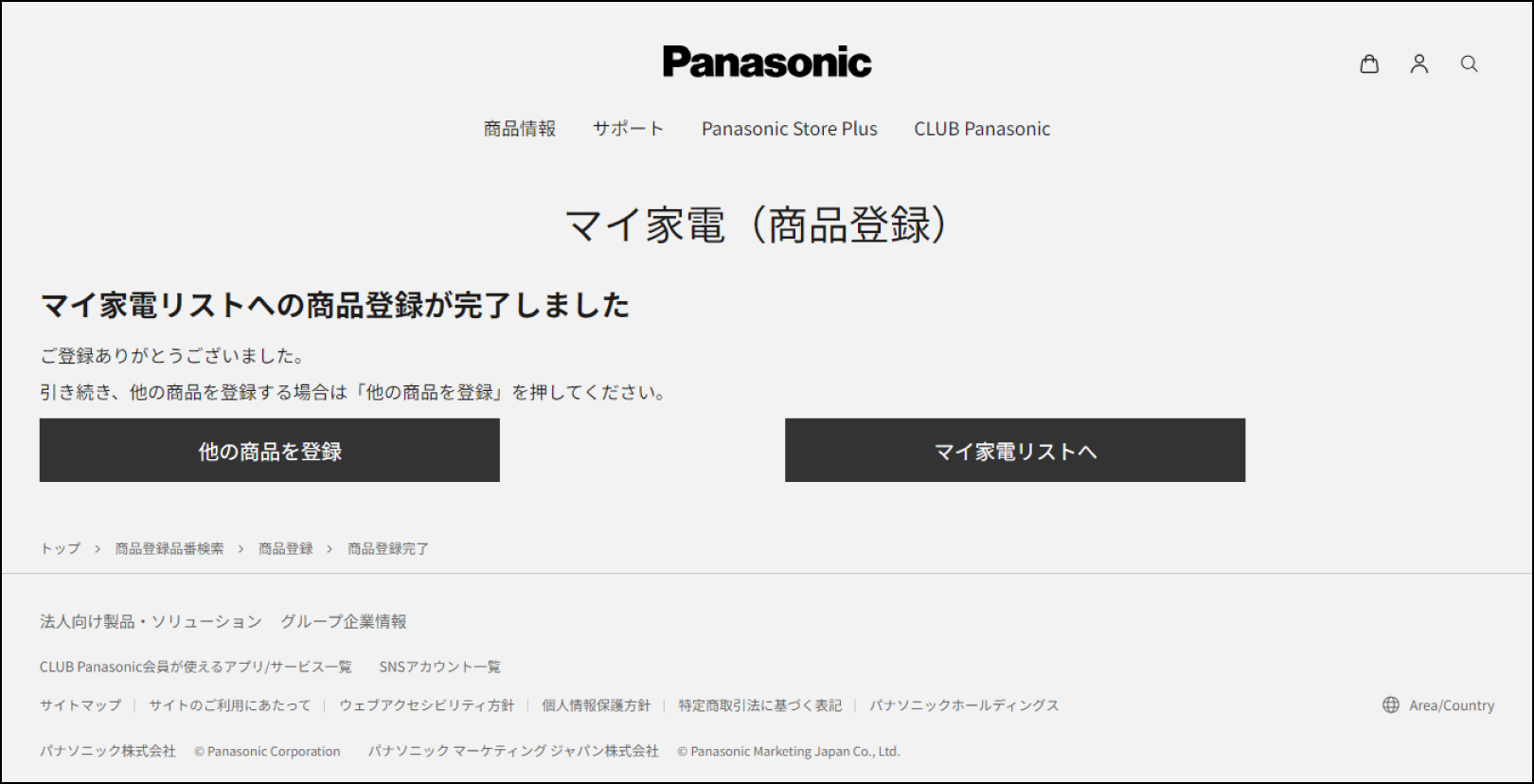Open CLUB Panasonic会員が使えるアプリ/サービス一覧 link

pos(196,667)
